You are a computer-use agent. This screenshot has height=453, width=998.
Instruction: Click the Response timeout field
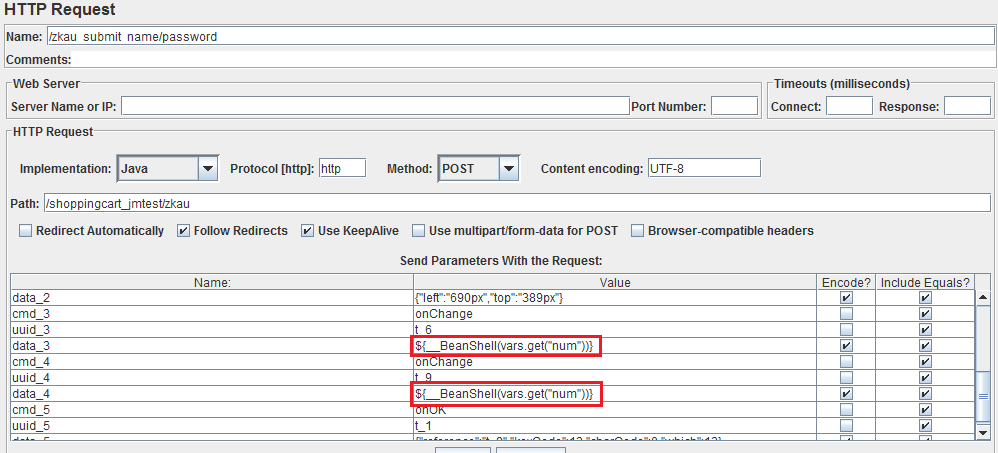click(x=966, y=106)
